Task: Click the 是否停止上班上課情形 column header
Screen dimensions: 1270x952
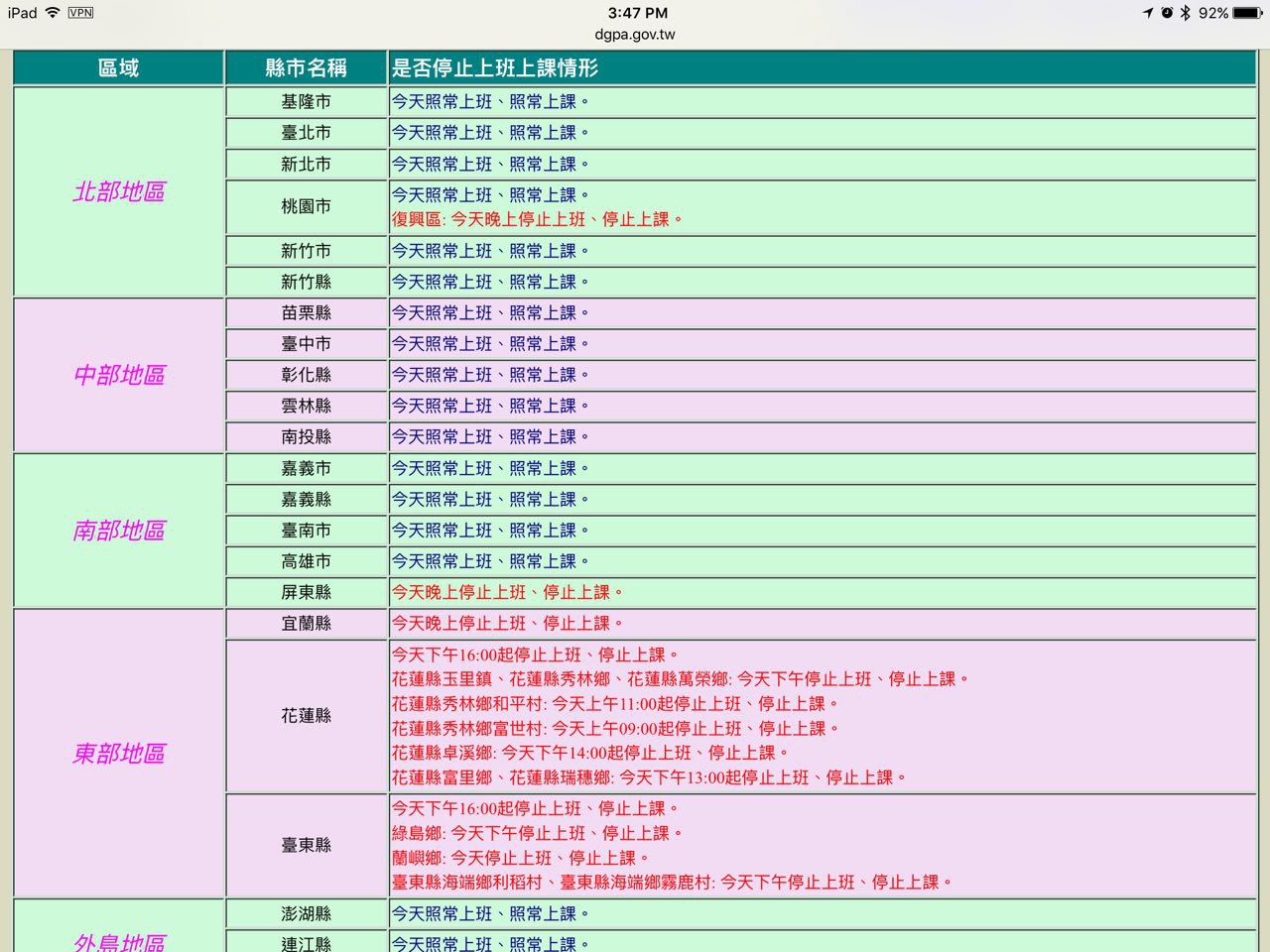Action: (x=823, y=67)
